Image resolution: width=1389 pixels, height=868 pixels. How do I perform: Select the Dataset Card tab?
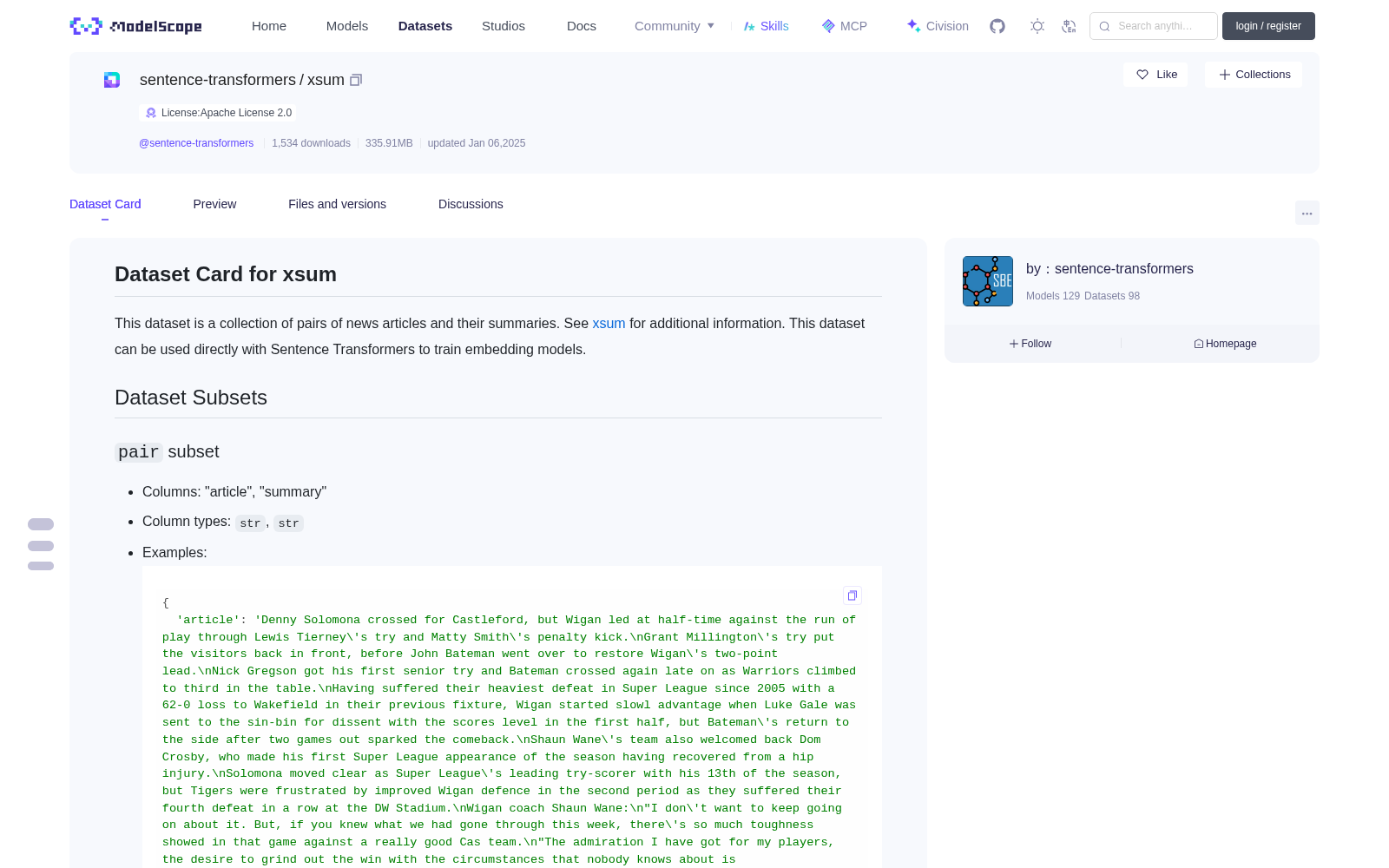(105, 204)
